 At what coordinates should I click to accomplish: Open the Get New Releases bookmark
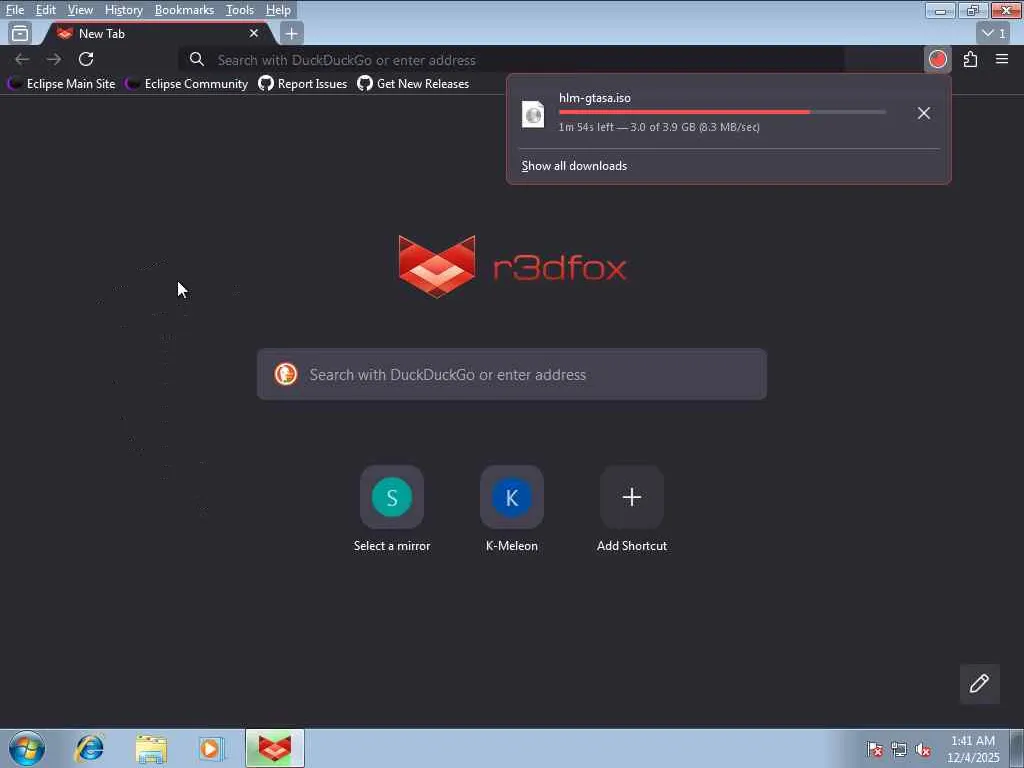click(x=413, y=84)
